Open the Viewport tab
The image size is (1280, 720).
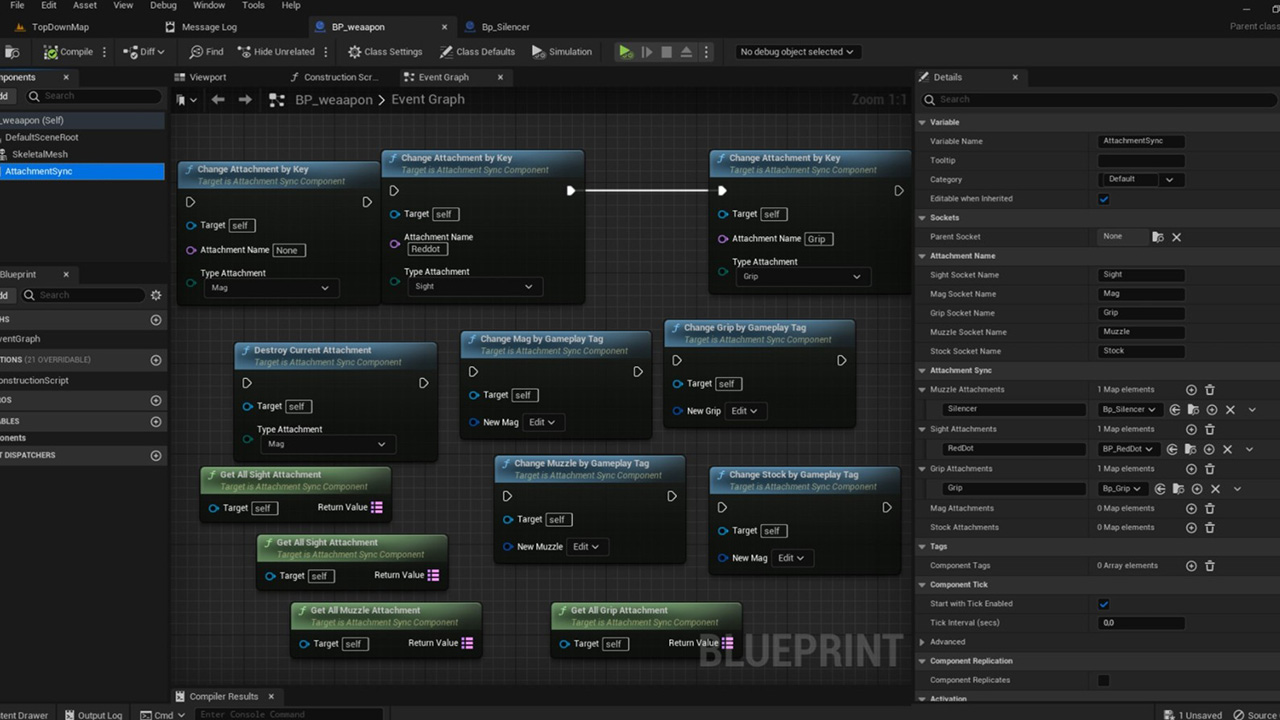pos(207,77)
